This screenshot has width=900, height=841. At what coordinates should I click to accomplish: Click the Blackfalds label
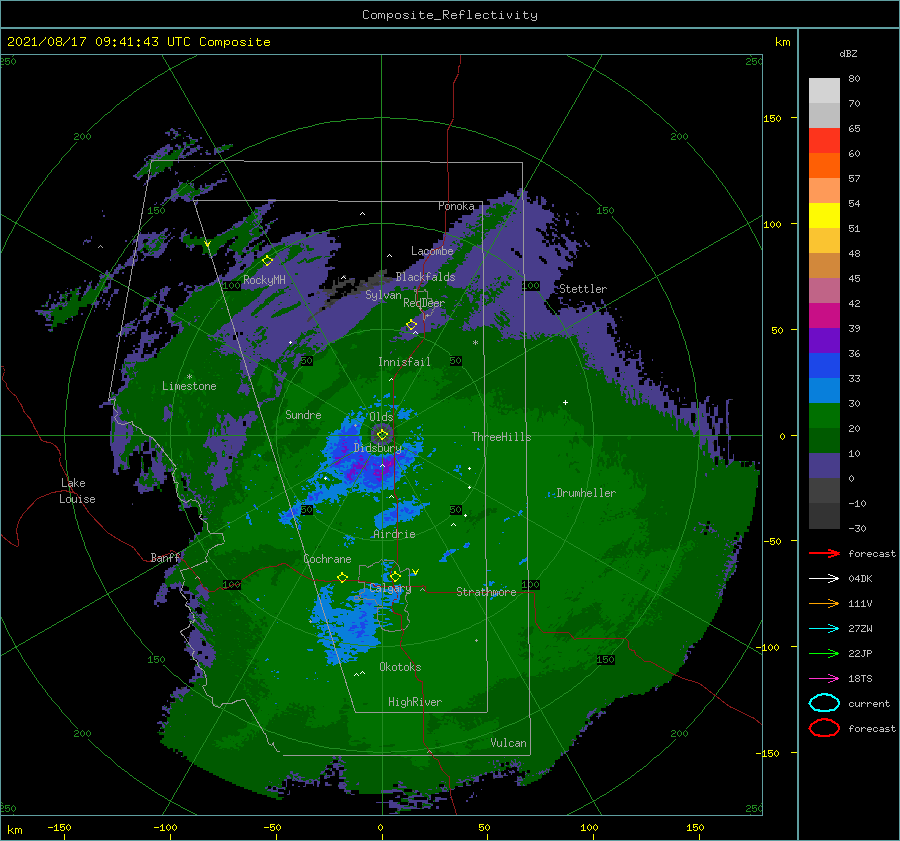coord(425,277)
